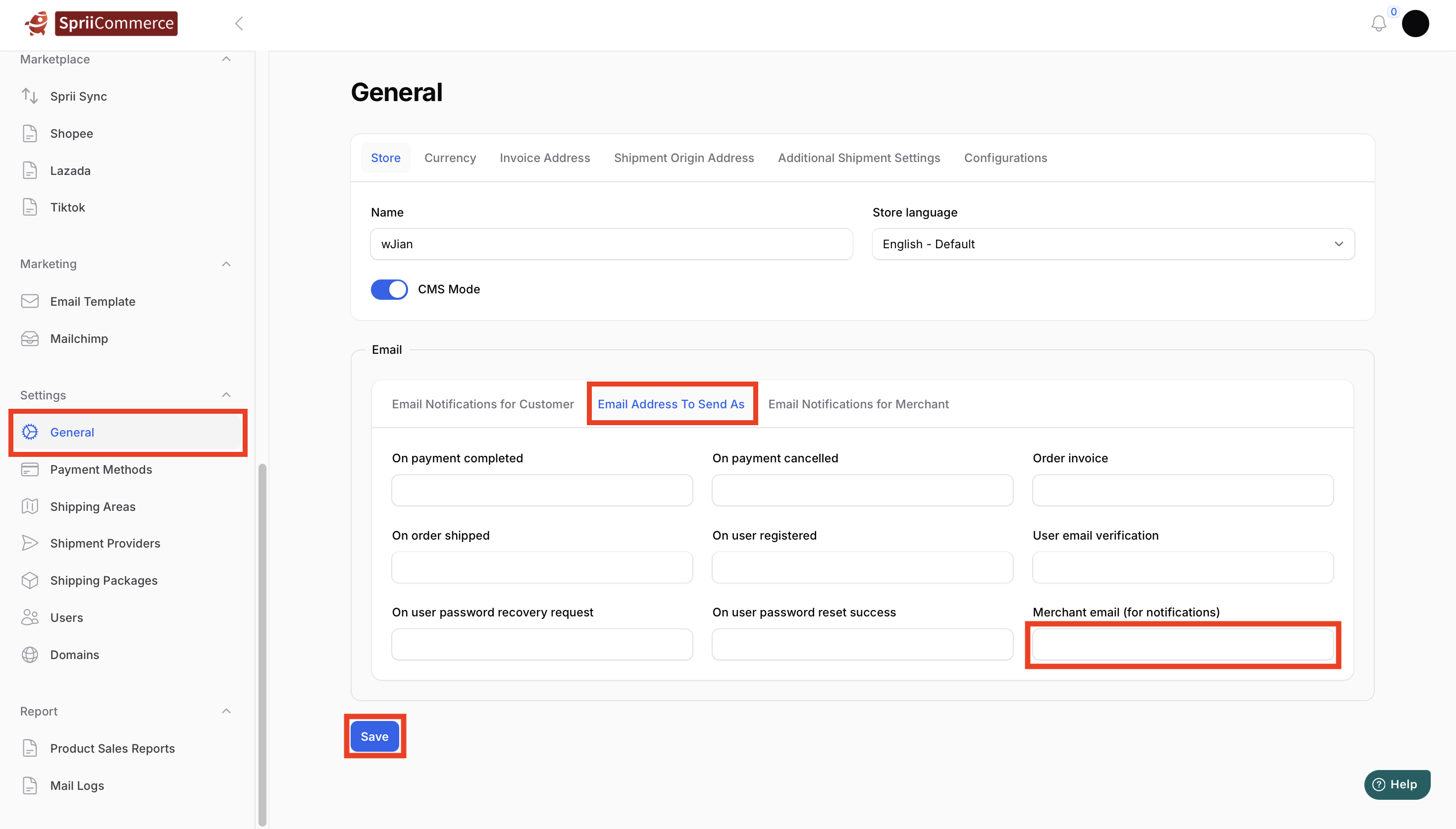Open Email Template in Marketing section

click(x=92, y=301)
